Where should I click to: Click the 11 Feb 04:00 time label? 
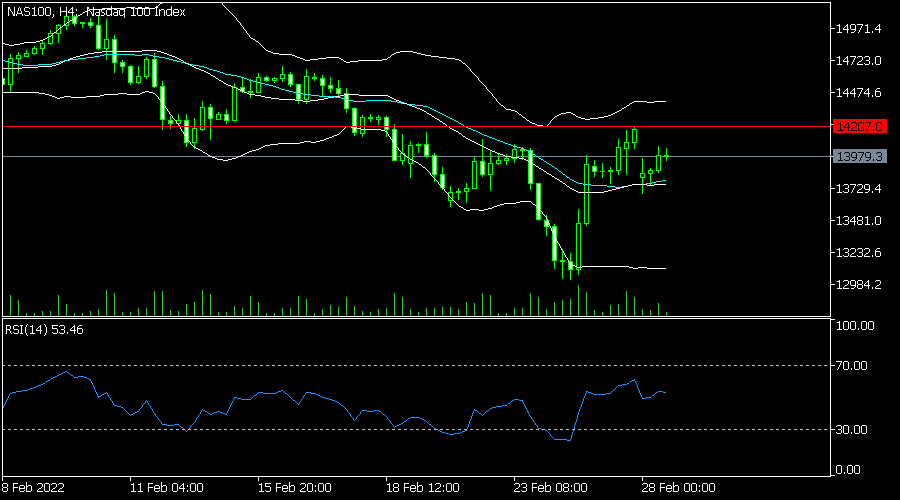click(x=166, y=488)
